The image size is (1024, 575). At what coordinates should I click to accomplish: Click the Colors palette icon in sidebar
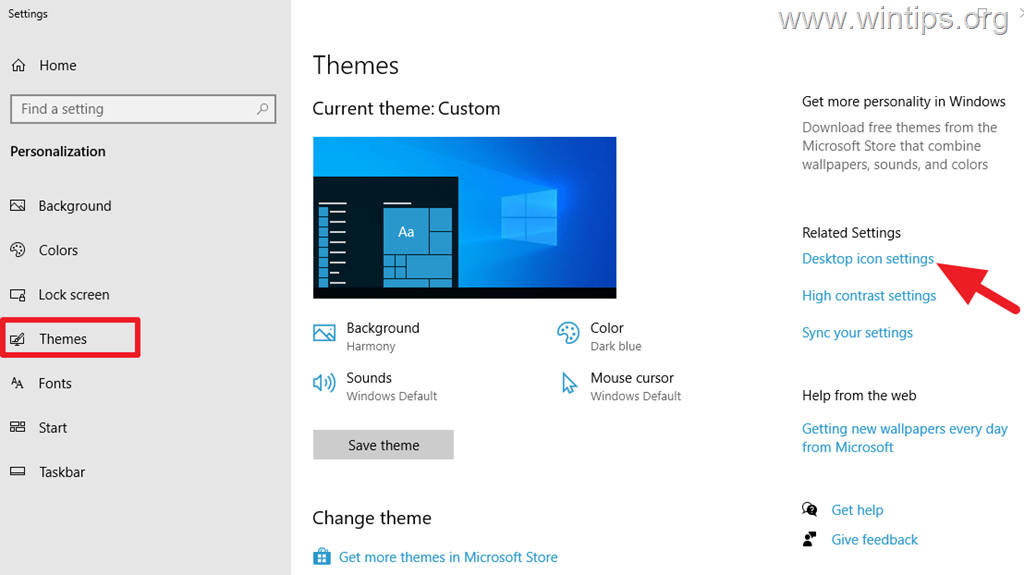[18, 250]
